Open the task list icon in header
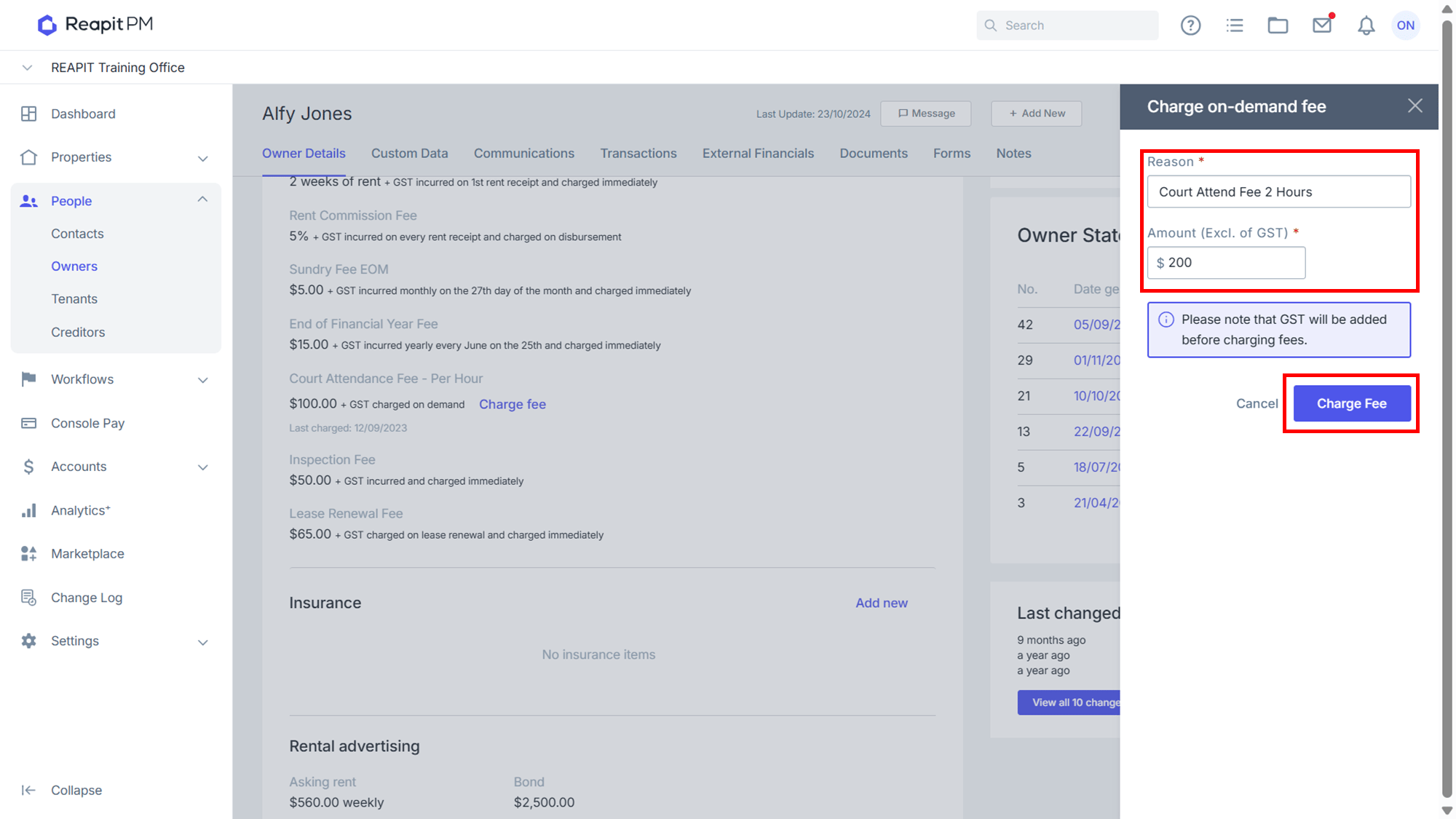This screenshot has height=819, width=1456. pos(1235,25)
